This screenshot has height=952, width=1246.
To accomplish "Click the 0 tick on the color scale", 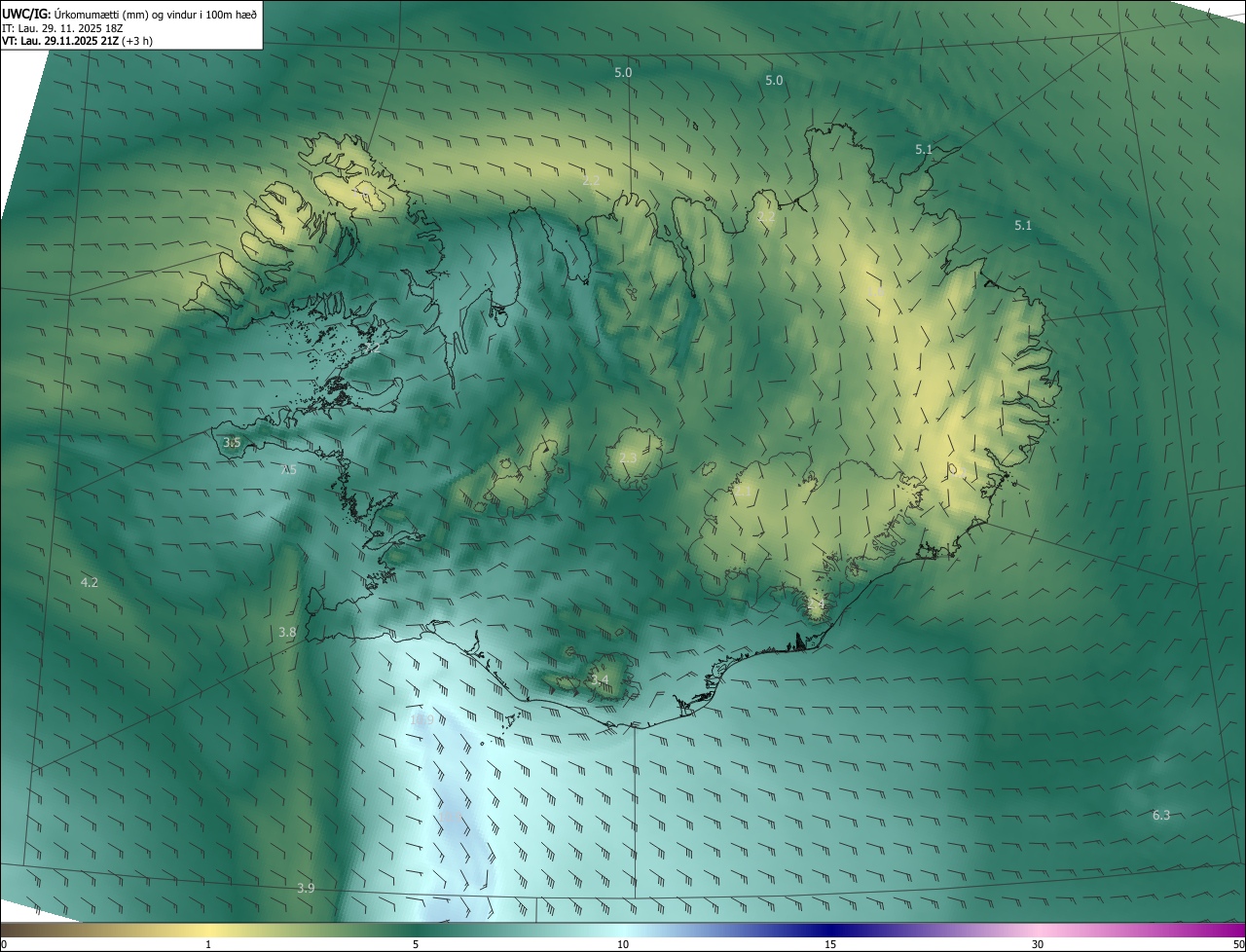I will click(x=4, y=944).
